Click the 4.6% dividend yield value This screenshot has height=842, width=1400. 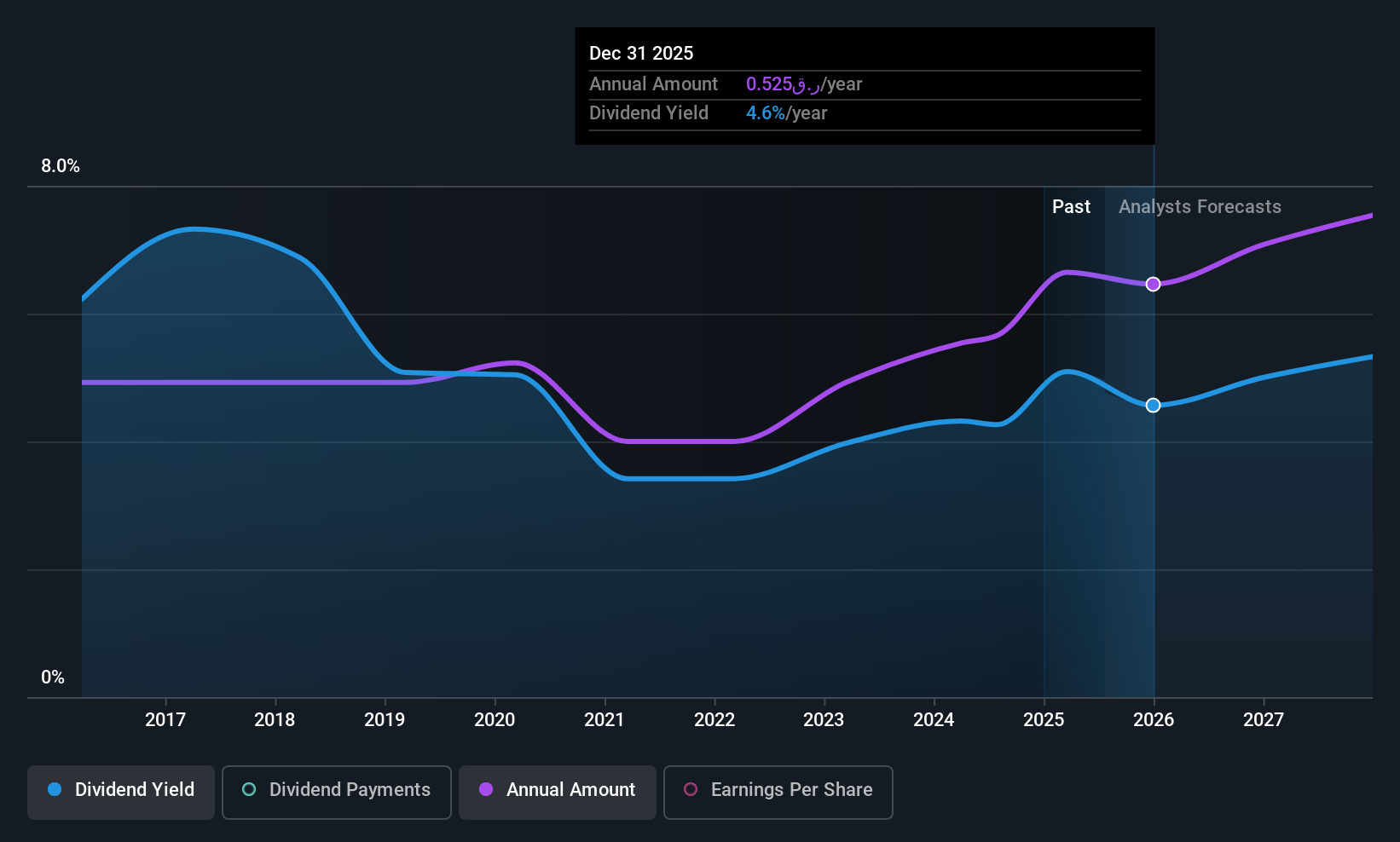tap(766, 113)
